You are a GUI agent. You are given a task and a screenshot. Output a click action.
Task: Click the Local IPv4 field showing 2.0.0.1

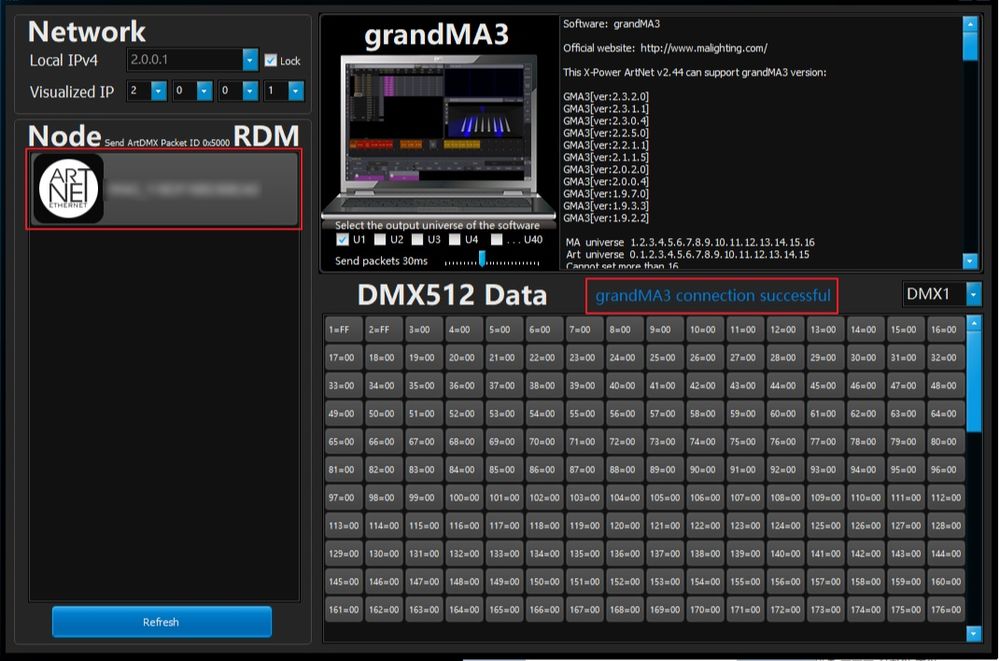[185, 60]
